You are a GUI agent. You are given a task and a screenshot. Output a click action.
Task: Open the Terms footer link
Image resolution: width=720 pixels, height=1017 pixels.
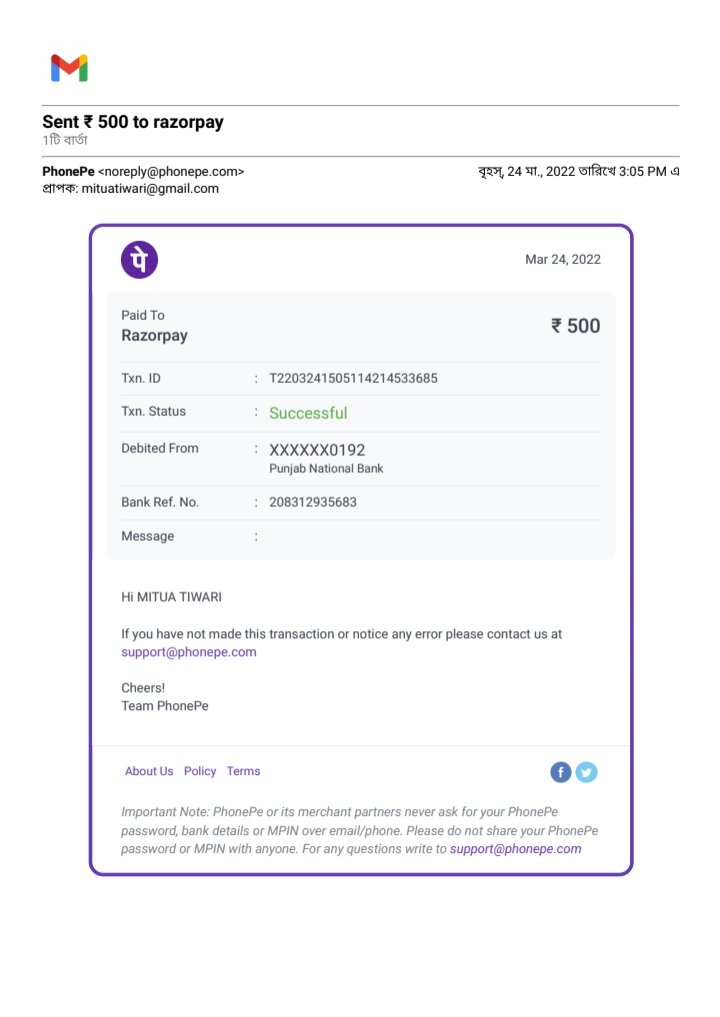(243, 771)
